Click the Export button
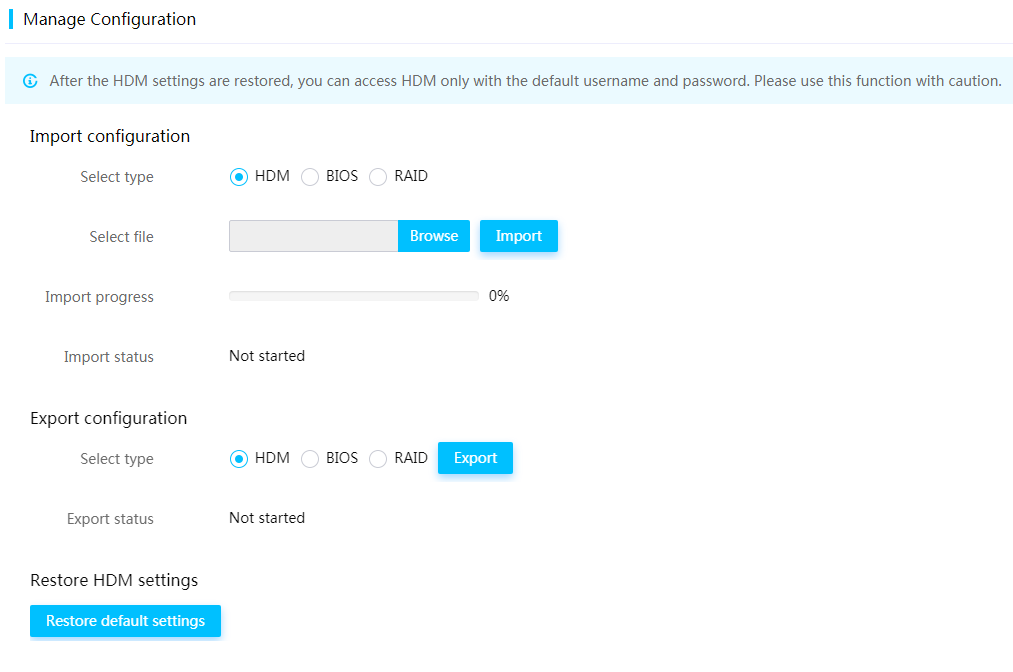This screenshot has height=672, width=1013. [x=475, y=458]
